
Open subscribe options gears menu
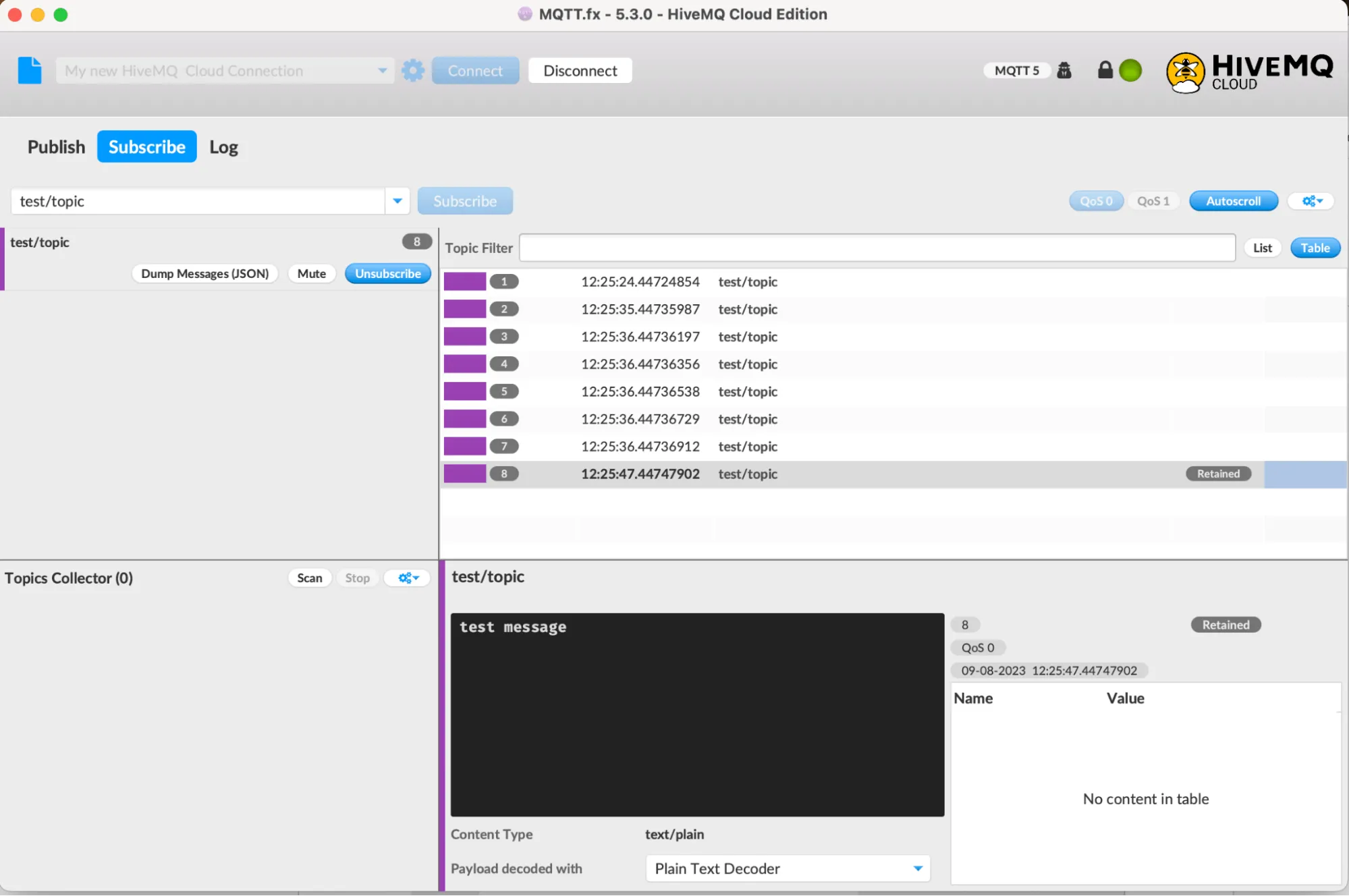pyautogui.click(x=1311, y=201)
